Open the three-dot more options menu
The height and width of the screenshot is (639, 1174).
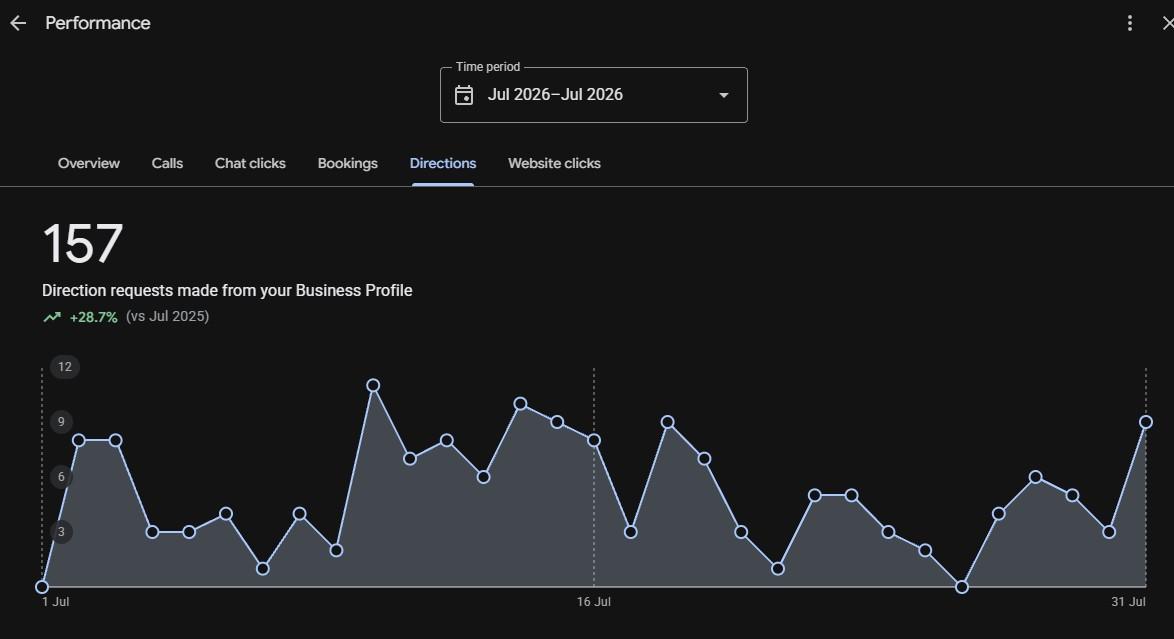coord(1130,23)
